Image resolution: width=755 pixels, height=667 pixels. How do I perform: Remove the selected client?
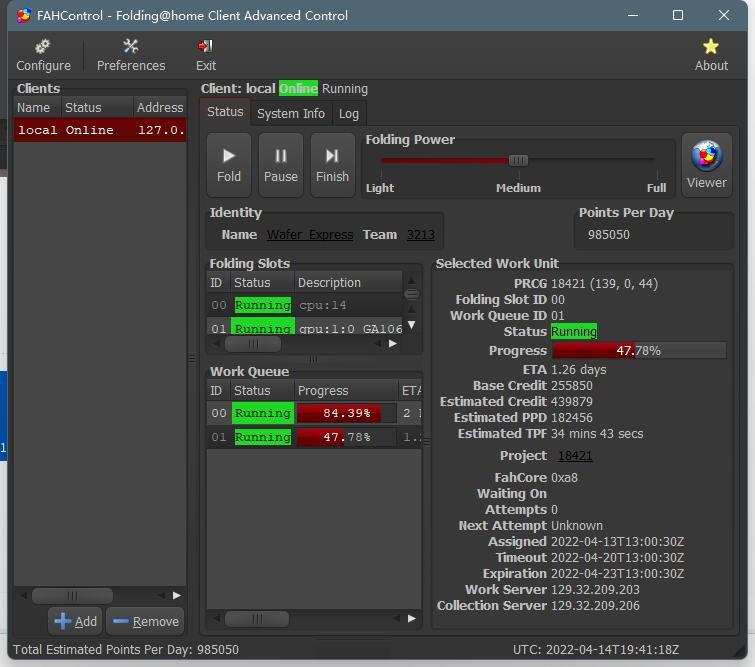click(145, 621)
